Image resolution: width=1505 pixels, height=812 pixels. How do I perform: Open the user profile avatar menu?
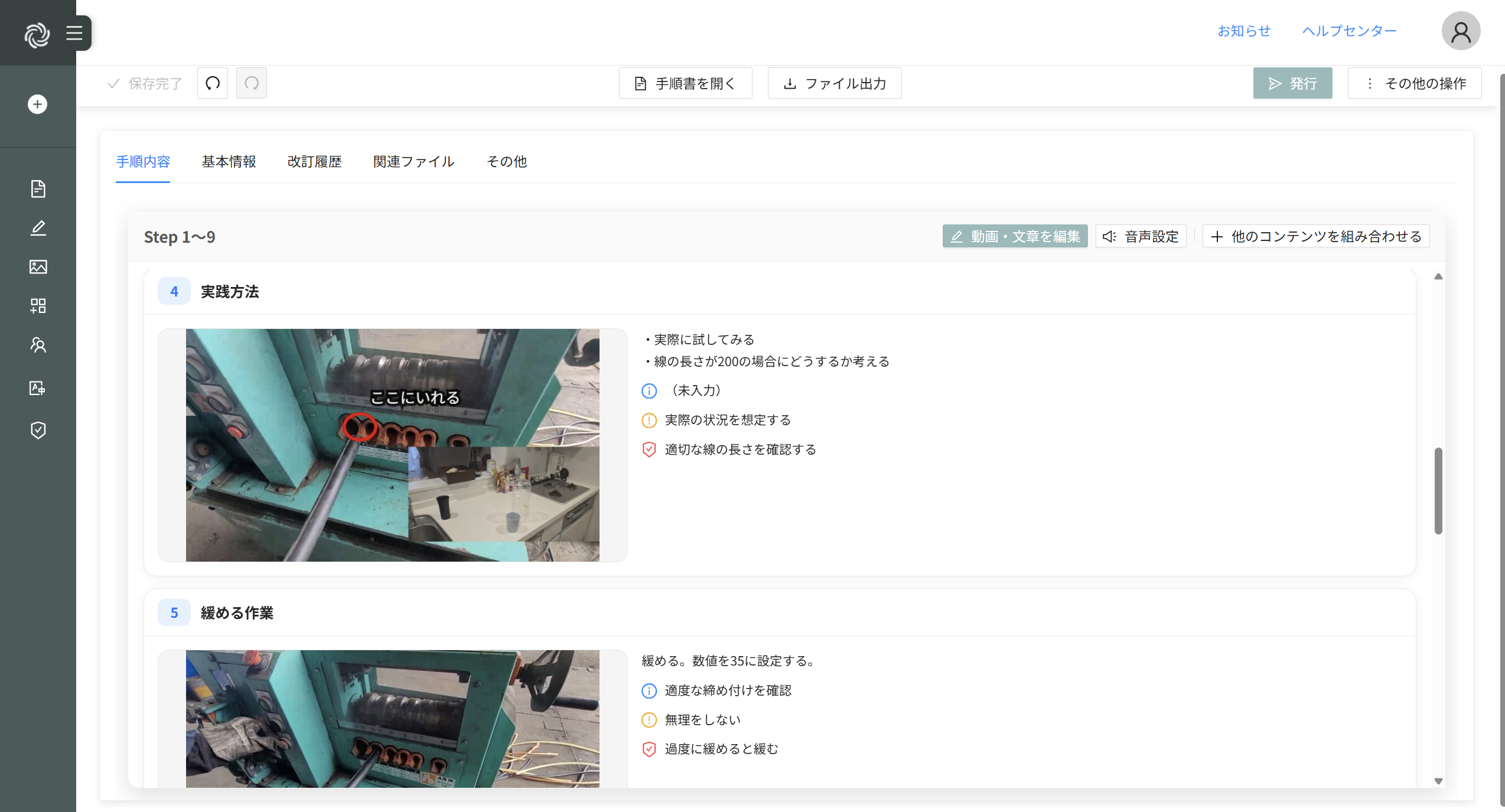click(x=1460, y=31)
